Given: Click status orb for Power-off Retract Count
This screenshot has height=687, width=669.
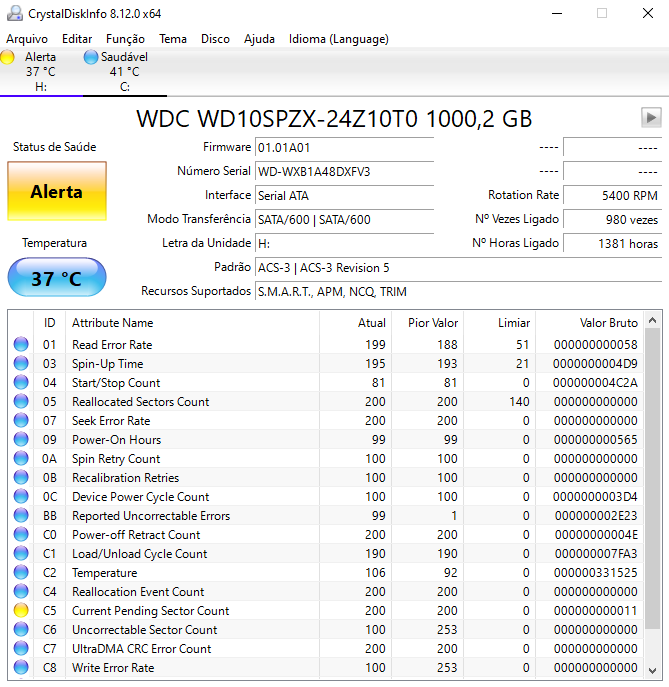Looking at the screenshot, I should coord(21,534).
